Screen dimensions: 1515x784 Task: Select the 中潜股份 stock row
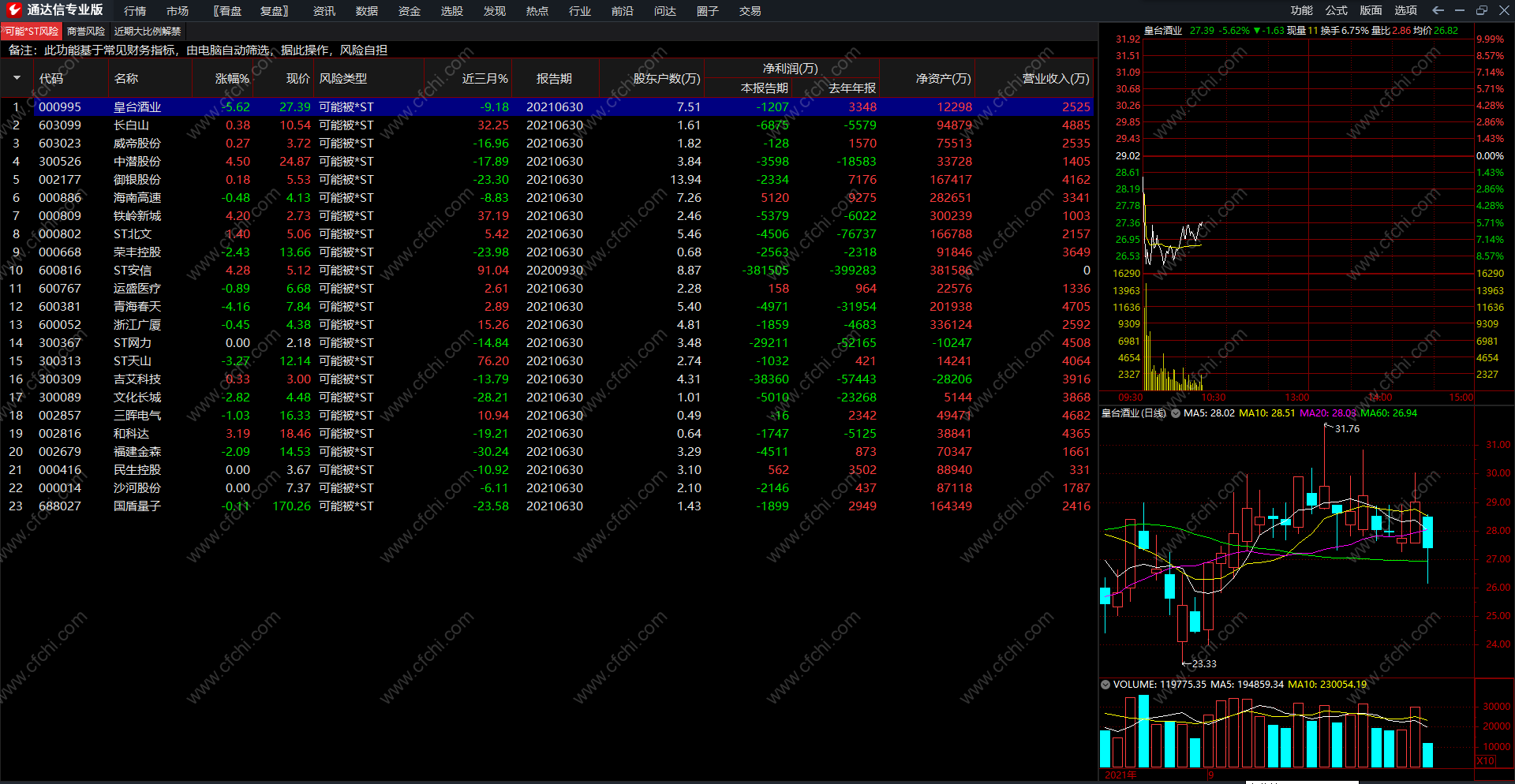pos(548,162)
